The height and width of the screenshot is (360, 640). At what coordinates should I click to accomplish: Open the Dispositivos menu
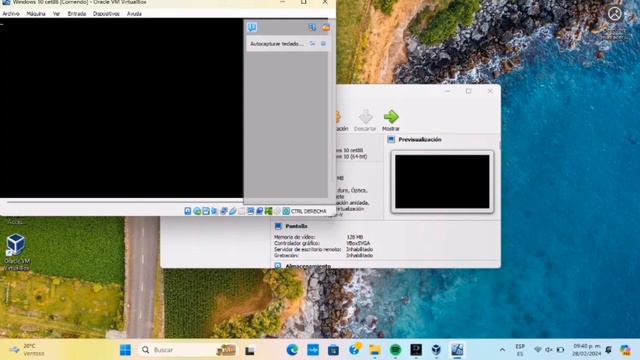106,13
